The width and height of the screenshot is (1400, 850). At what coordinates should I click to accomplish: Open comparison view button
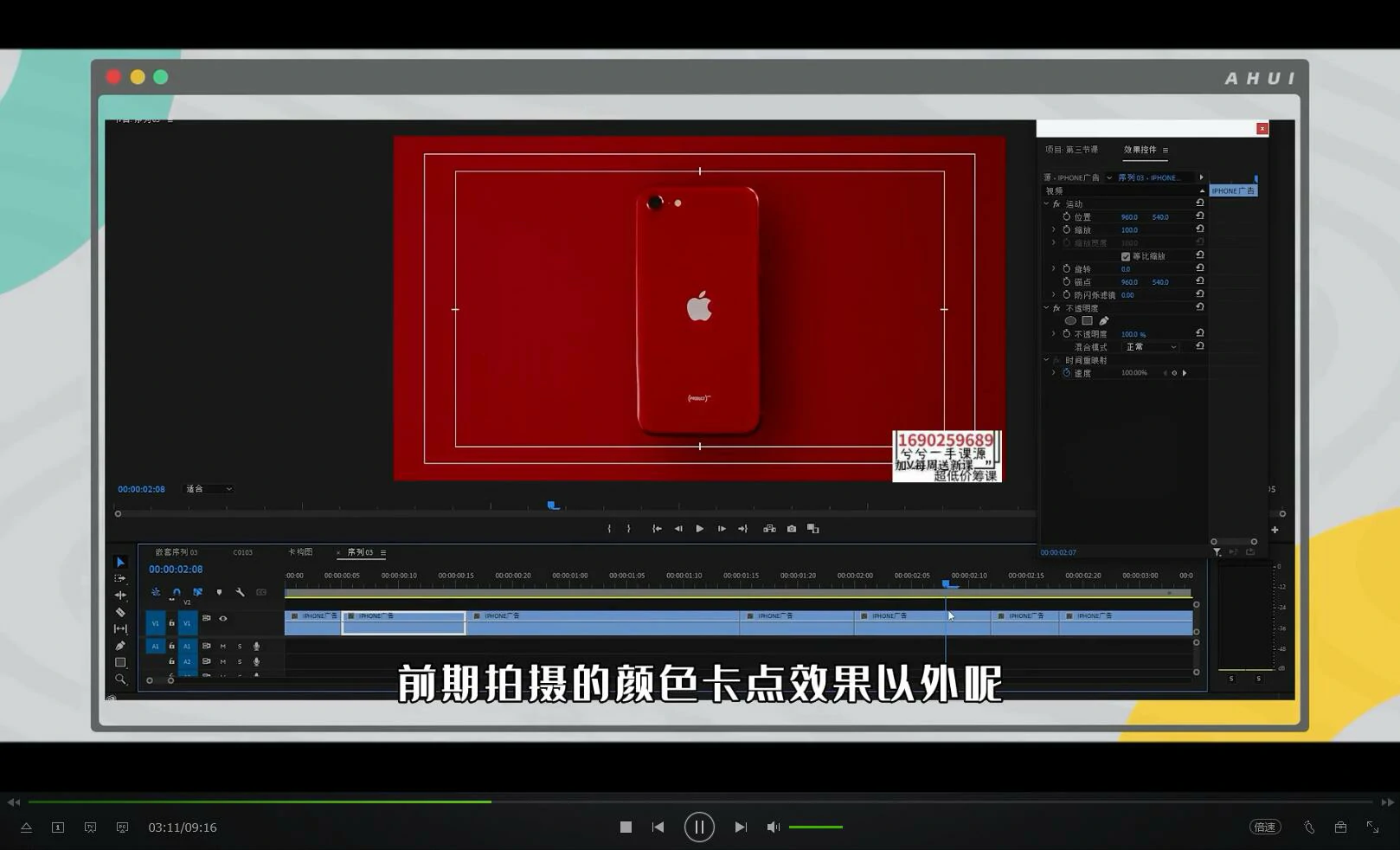[x=813, y=529]
